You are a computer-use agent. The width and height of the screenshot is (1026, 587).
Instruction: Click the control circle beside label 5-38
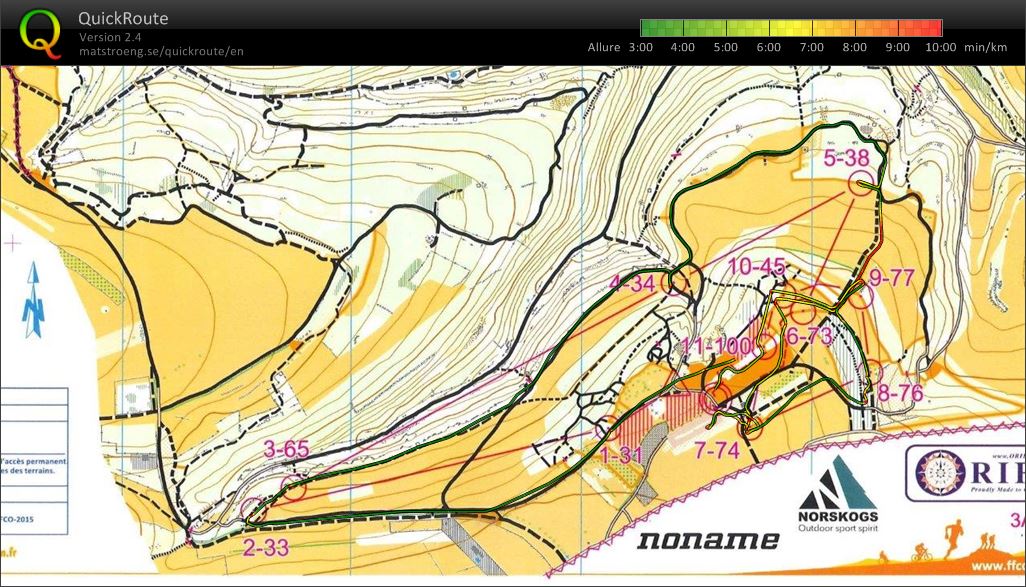click(861, 184)
